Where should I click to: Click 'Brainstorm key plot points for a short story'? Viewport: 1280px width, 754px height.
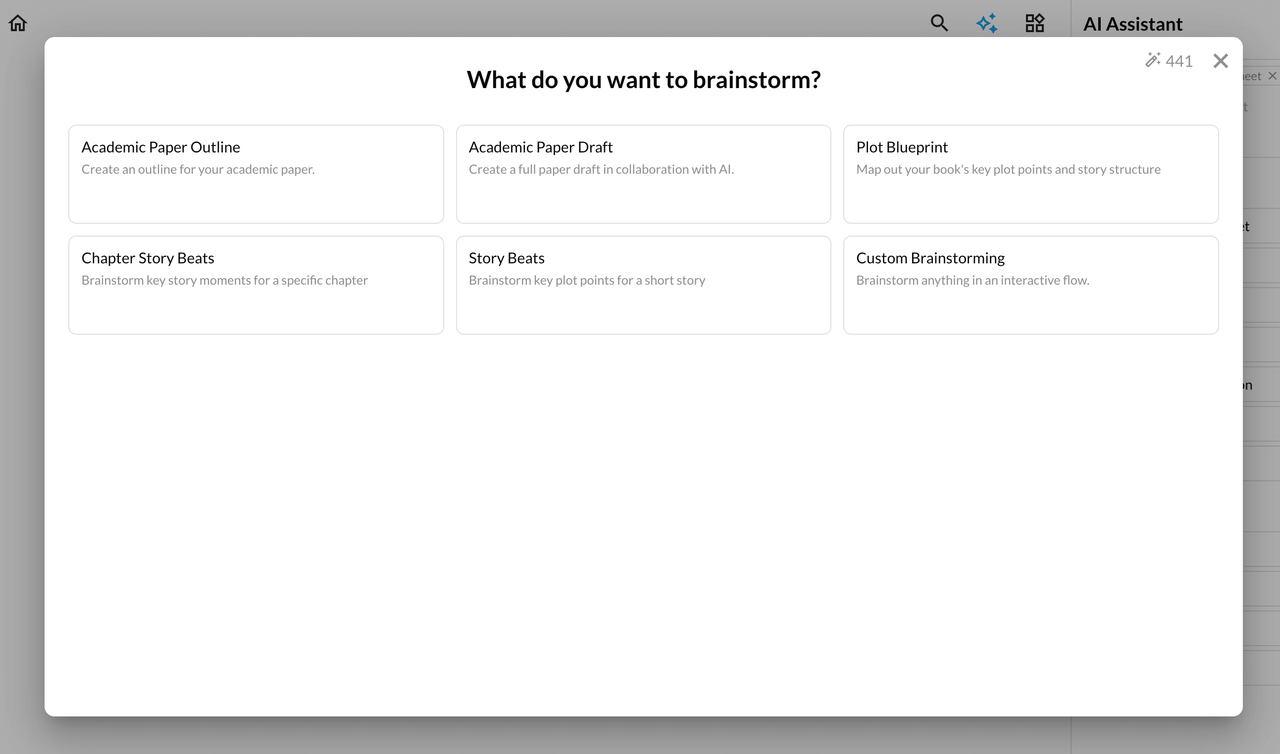tap(587, 281)
